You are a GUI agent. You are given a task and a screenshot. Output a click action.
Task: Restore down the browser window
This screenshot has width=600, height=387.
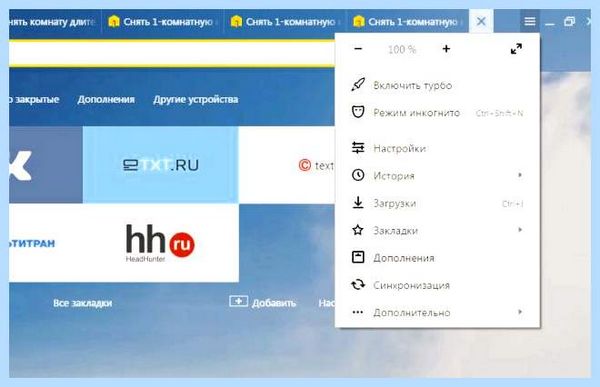pyautogui.click(x=569, y=21)
